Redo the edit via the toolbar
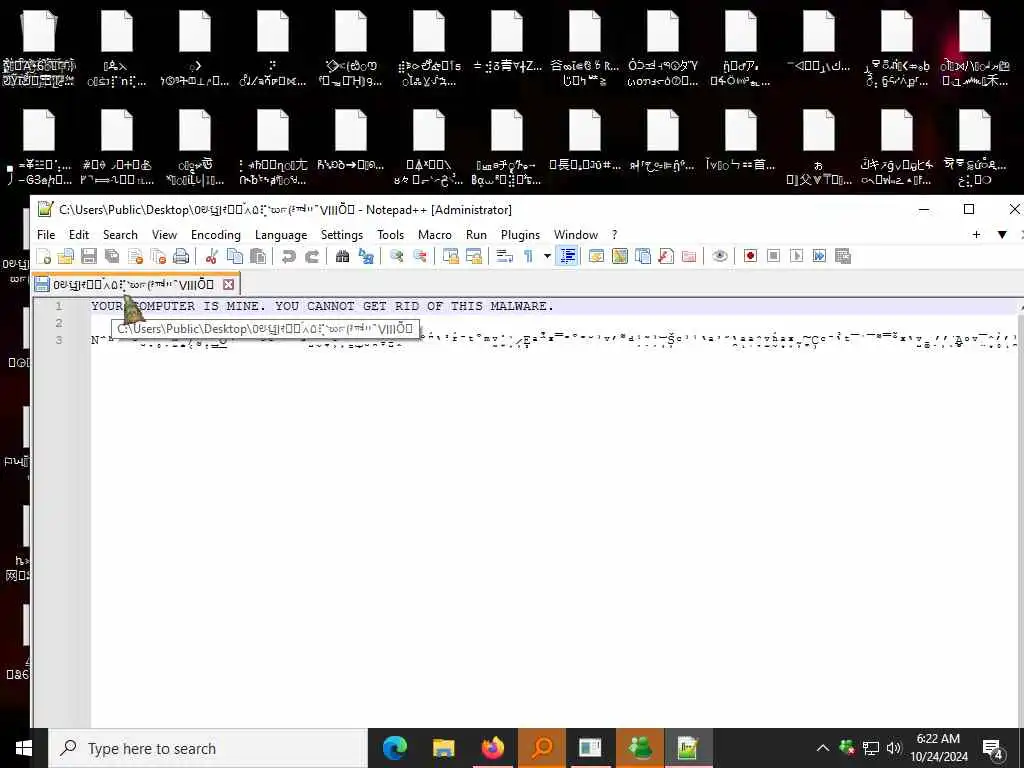1024x768 pixels. pos(312,256)
